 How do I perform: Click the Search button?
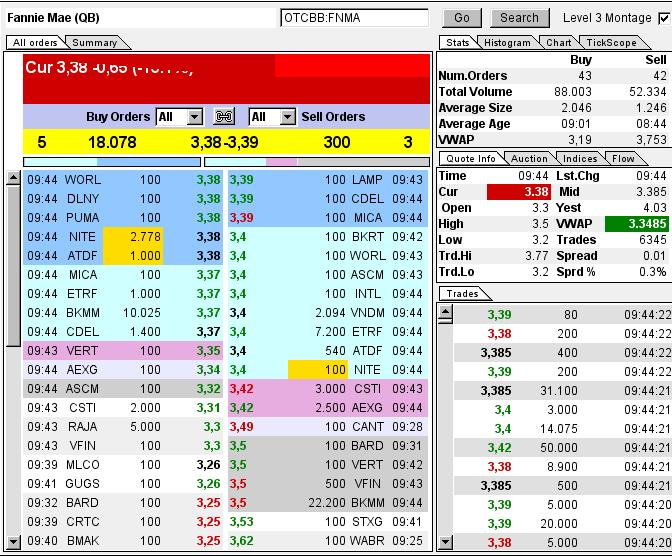tap(520, 18)
